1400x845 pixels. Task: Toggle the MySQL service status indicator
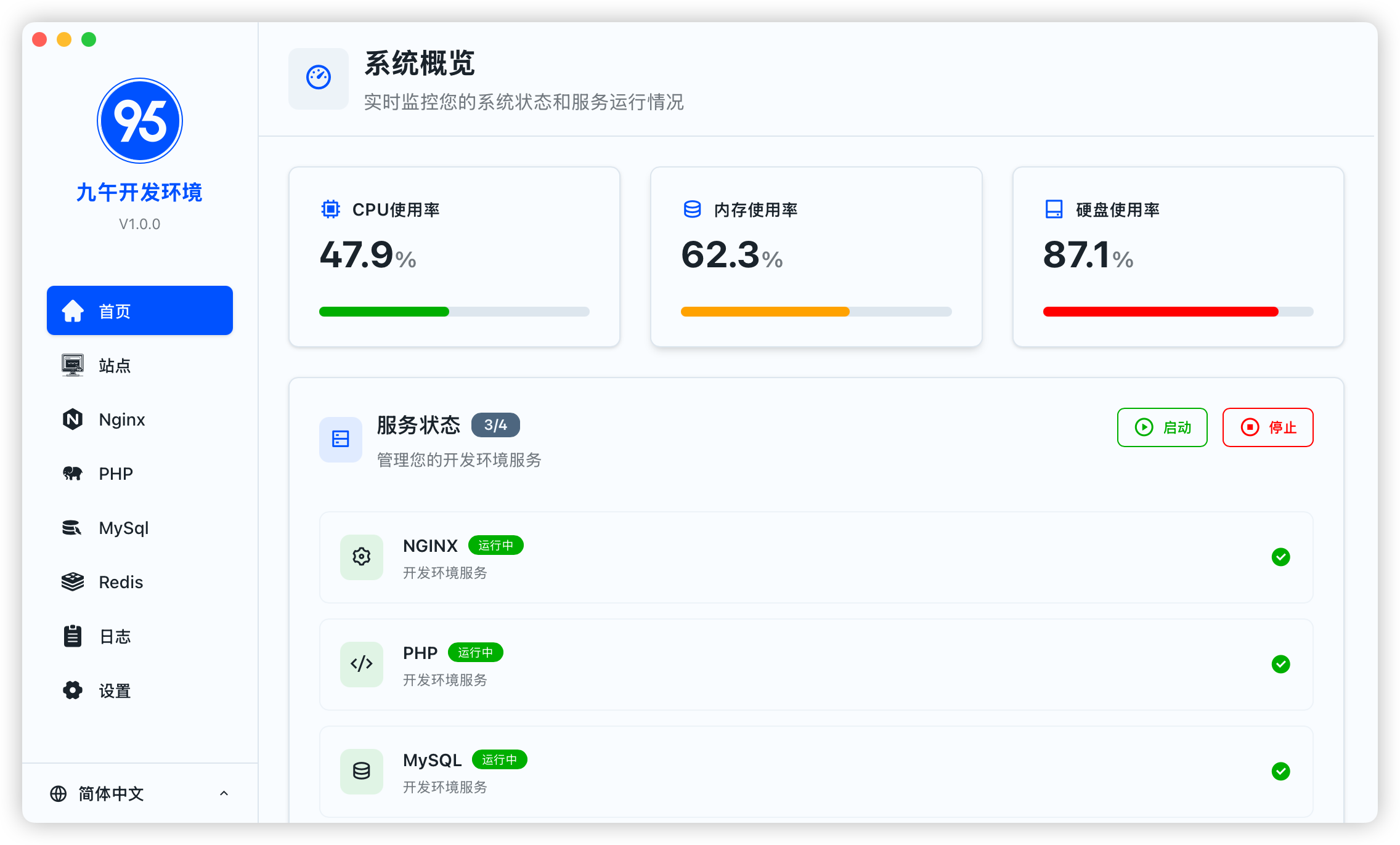point(1281,772)
